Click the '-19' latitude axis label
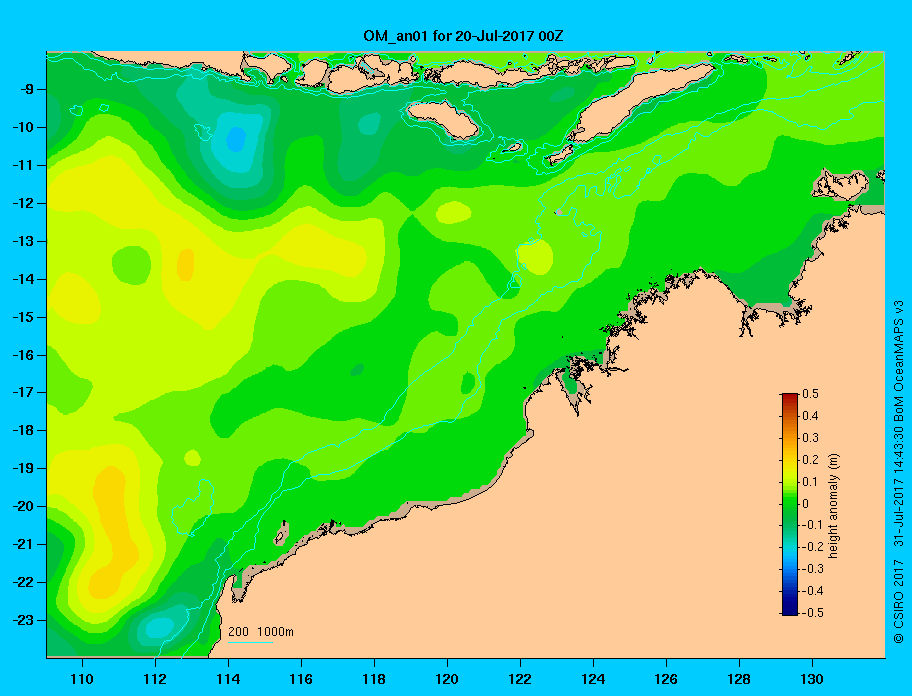 point(24,469)
